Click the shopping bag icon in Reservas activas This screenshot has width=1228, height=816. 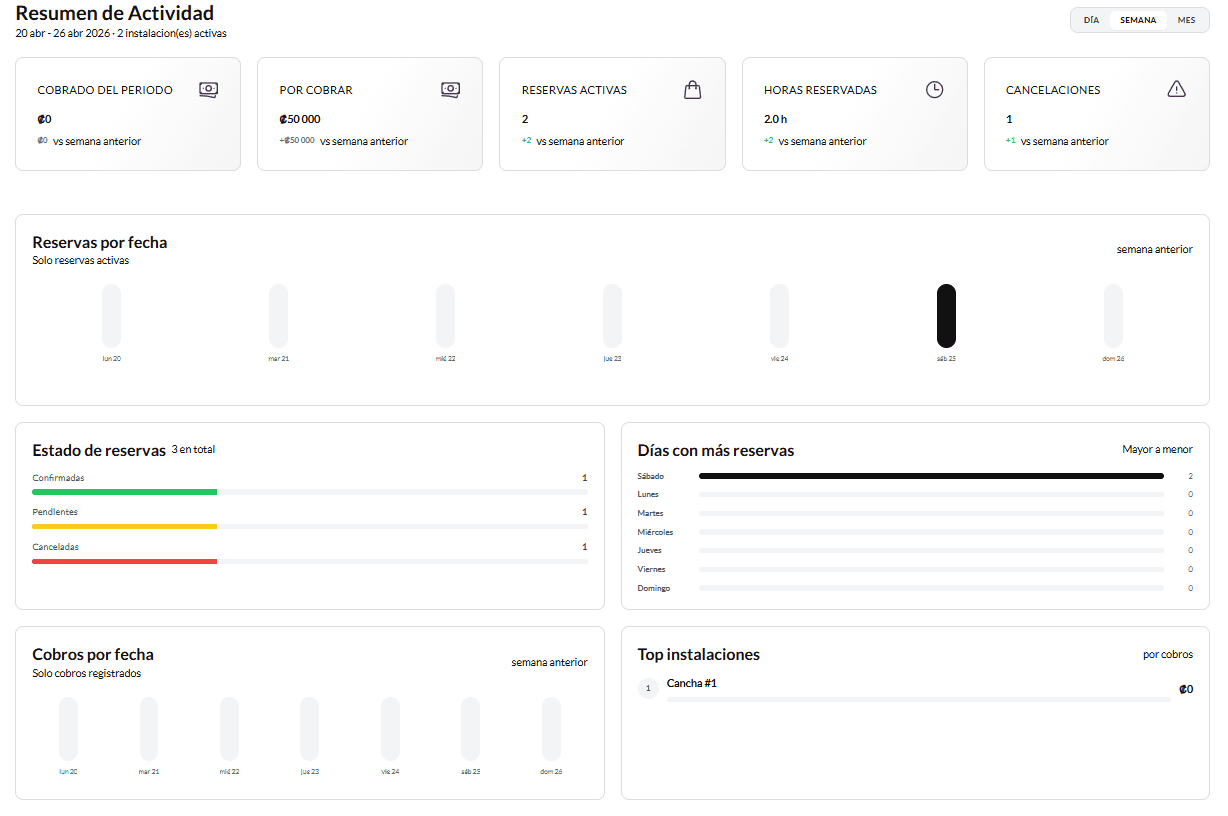point(692,90)
